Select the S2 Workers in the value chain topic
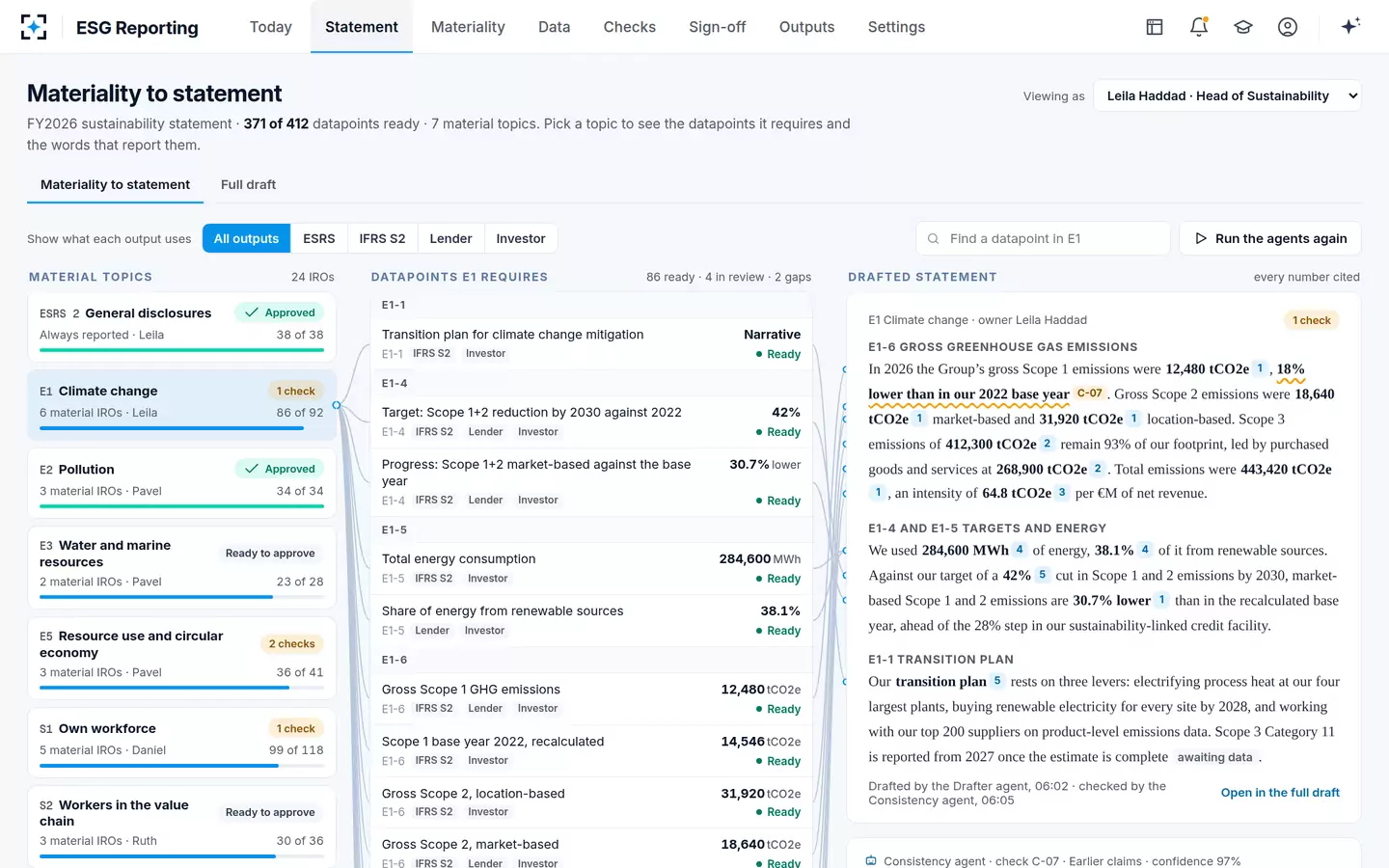Viewport: 1389px width, 868px height. (181, 827)
